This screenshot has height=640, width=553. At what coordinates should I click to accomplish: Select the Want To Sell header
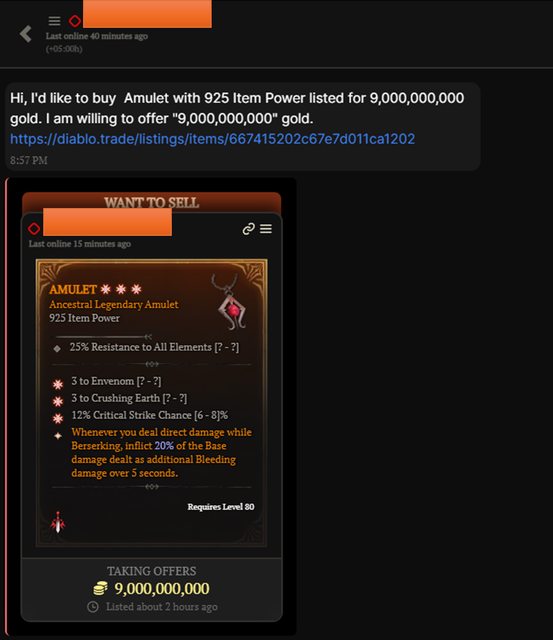pyautogui.click(x=151, y=202)
